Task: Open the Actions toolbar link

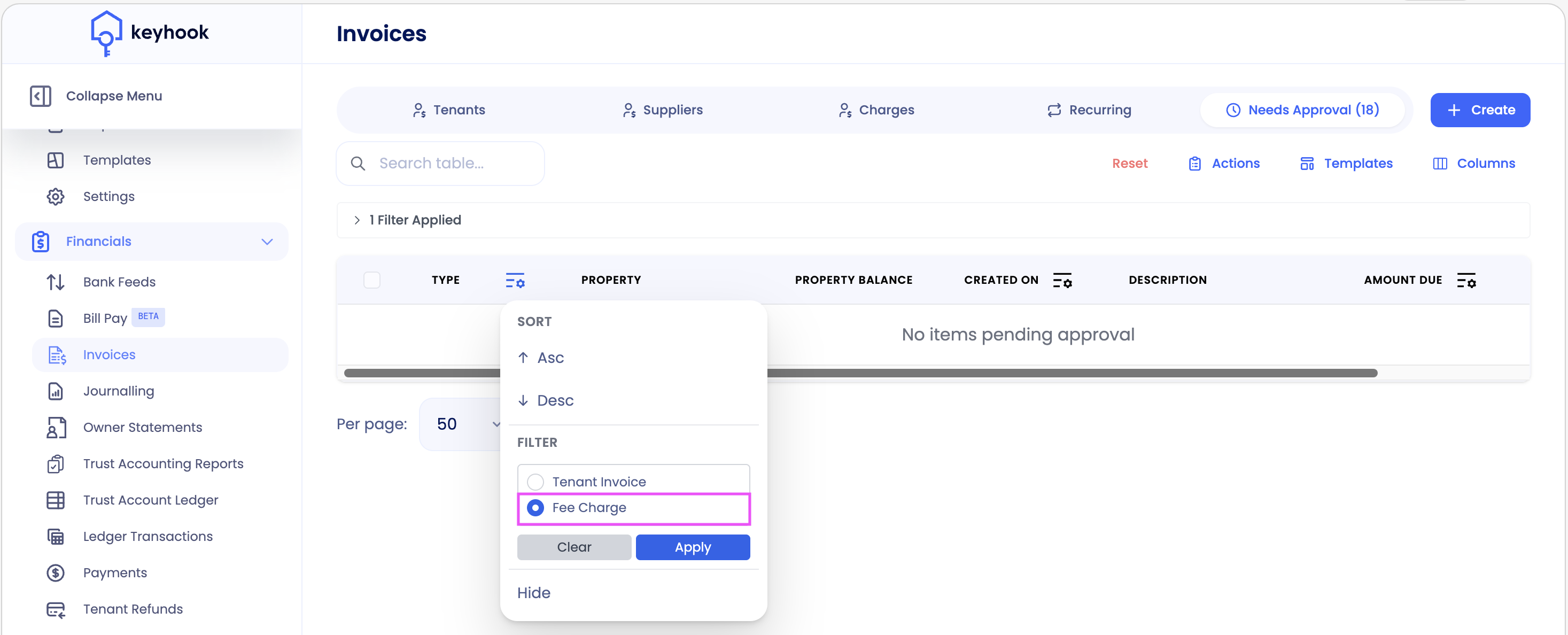Action: tap(1224, 163)
